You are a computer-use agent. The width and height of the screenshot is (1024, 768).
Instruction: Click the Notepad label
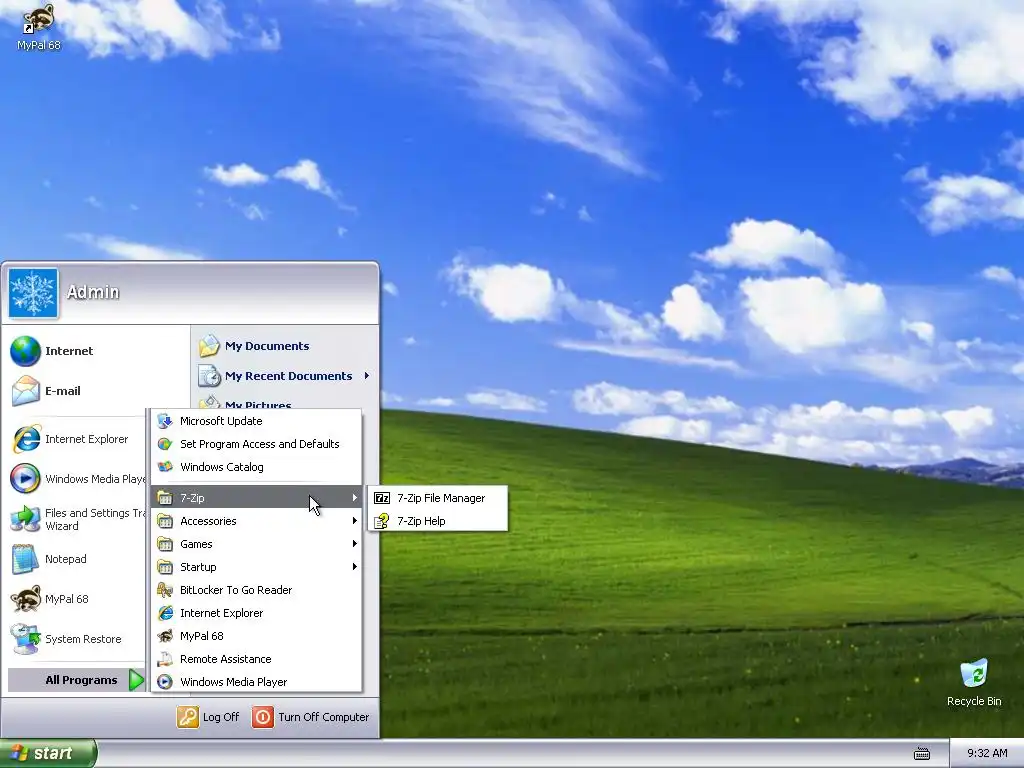[x=65, y=559]
